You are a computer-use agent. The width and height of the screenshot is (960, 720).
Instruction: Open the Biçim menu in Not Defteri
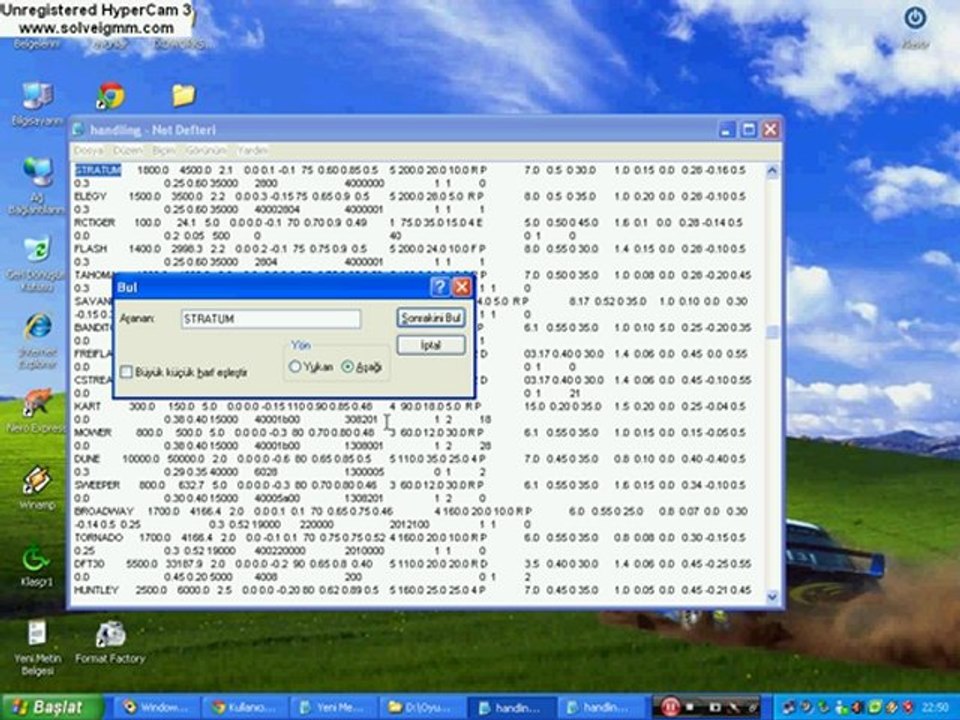pos(163,151)
